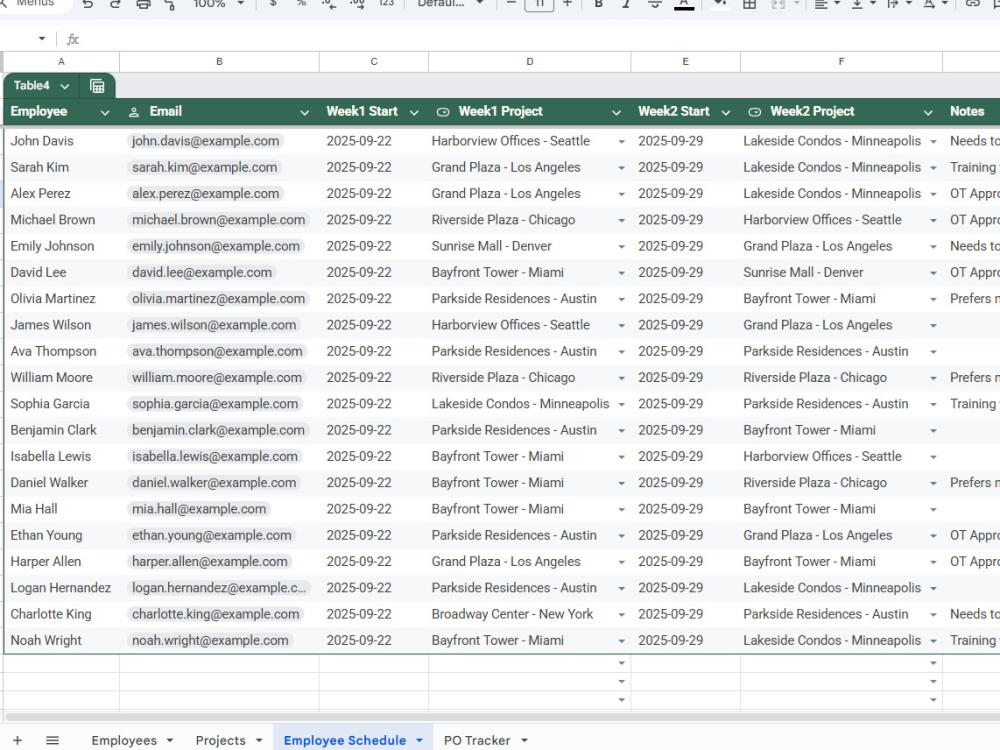Select column D header
The width and height of the screenshot is (1000, 750).
[529, 62]
